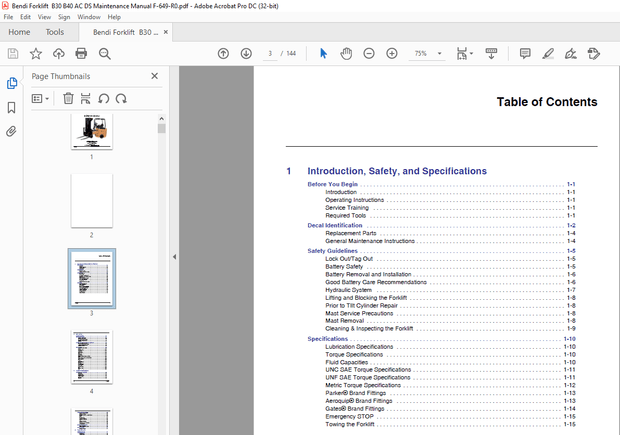
Task: Switch to the Tools tab
Action: (55, 32)
